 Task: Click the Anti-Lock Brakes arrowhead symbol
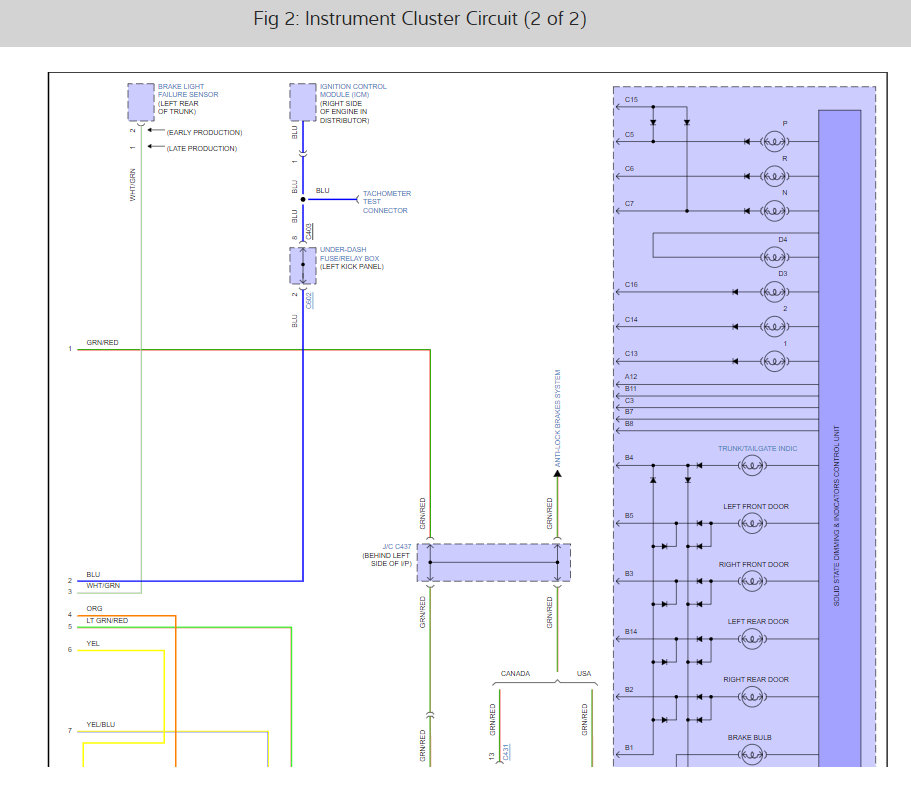click(557, 473)
